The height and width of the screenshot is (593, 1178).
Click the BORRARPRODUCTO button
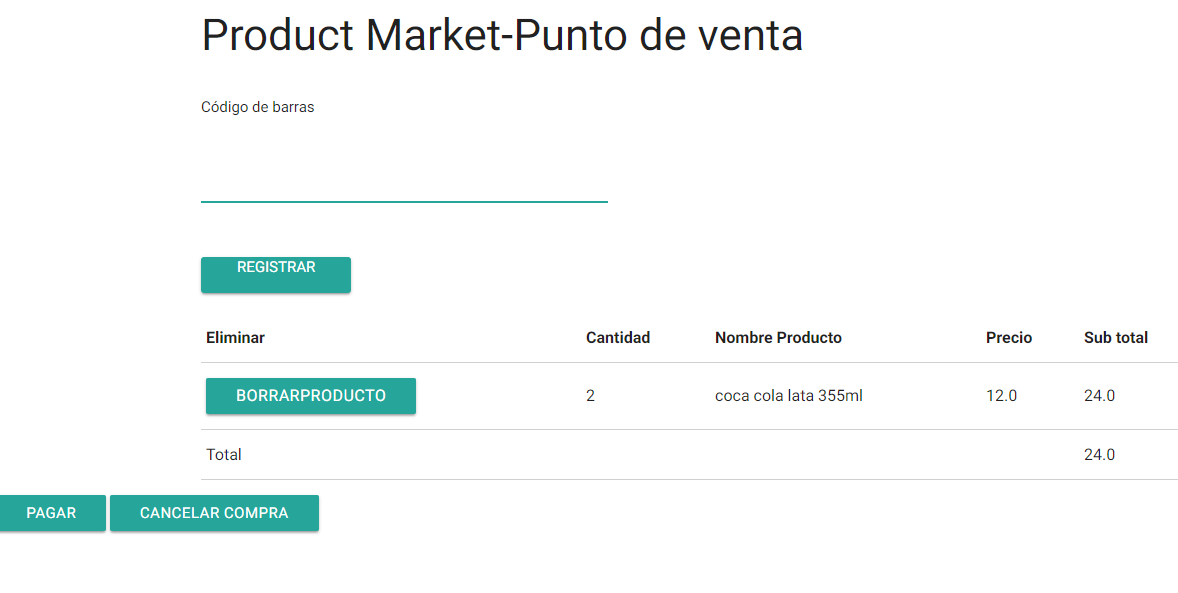point(311,395)
